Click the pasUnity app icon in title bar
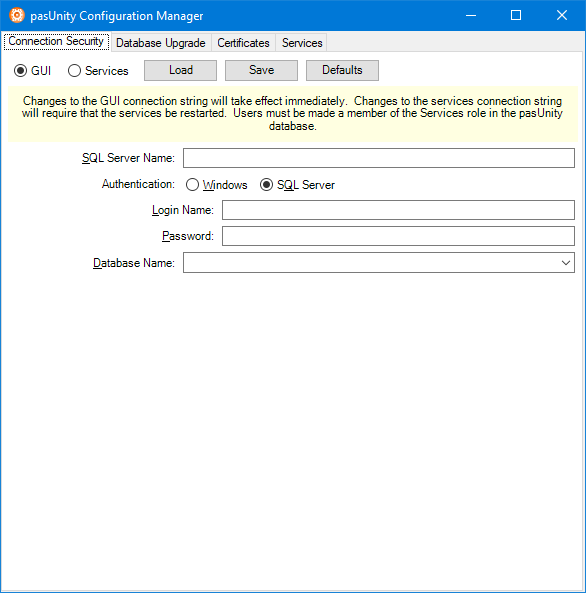This screenshot has width=586, height=593. [x=17, y=16]
